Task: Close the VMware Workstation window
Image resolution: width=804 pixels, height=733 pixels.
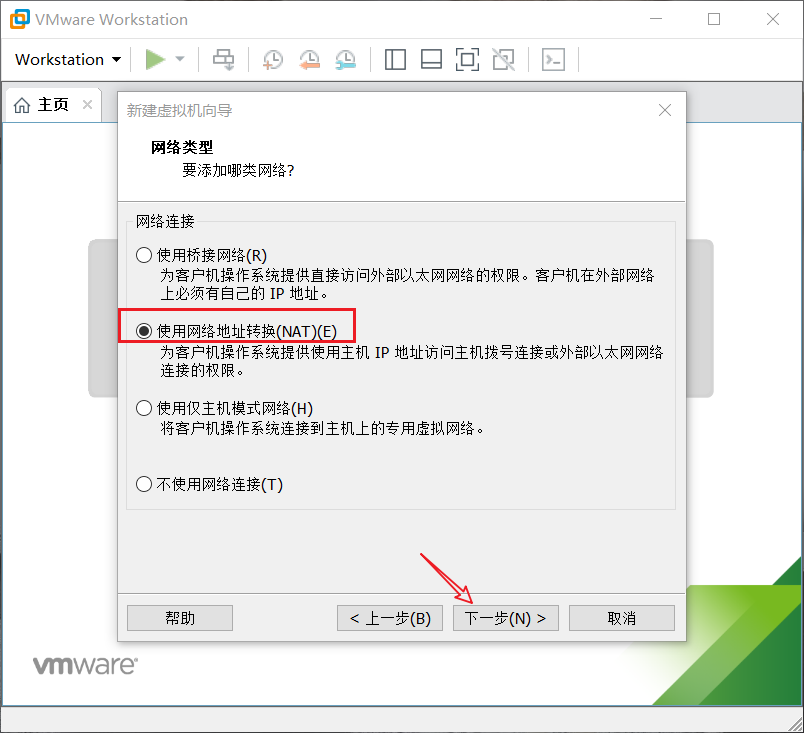Action: [x=773, y=19]
